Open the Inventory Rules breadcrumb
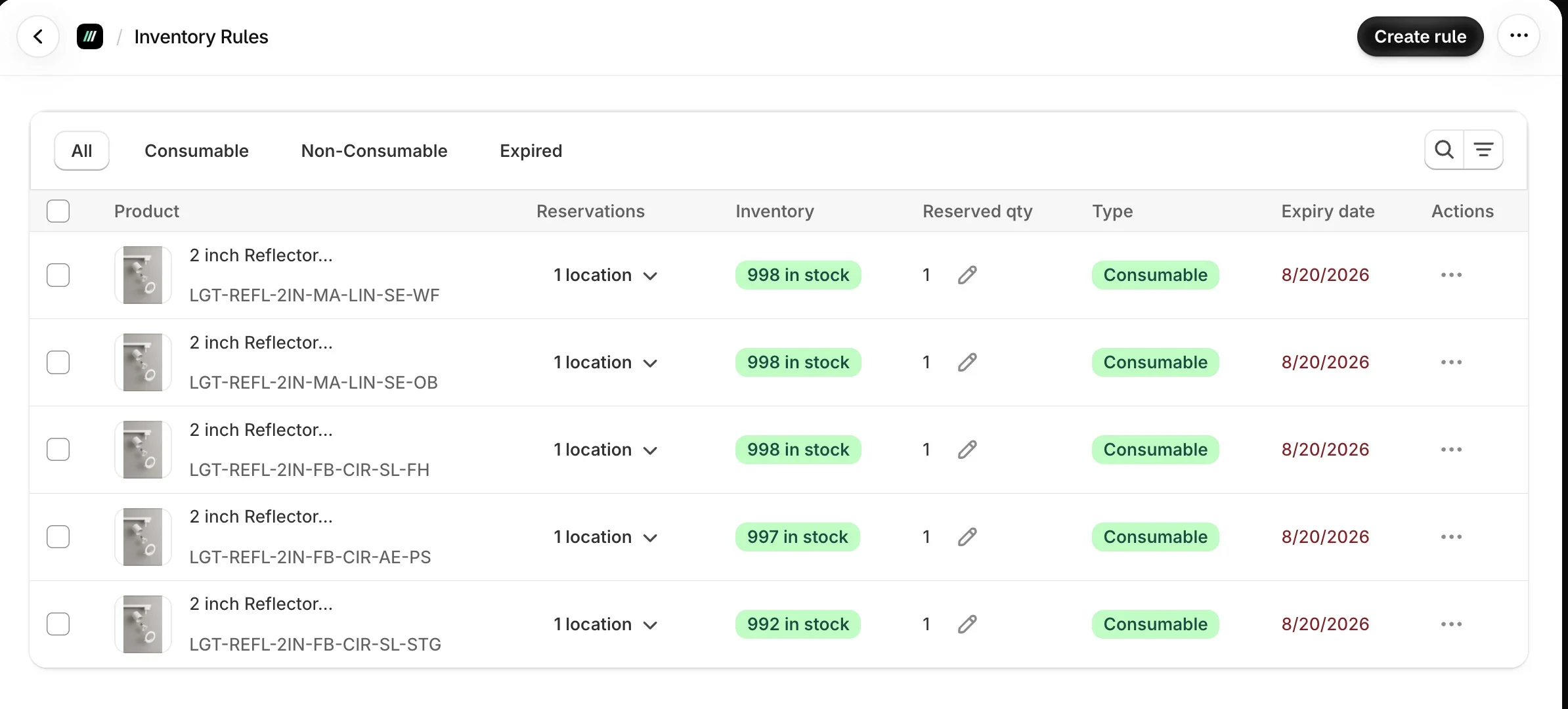Screen dimensions: 1568x709 click(x=201, y=37)
